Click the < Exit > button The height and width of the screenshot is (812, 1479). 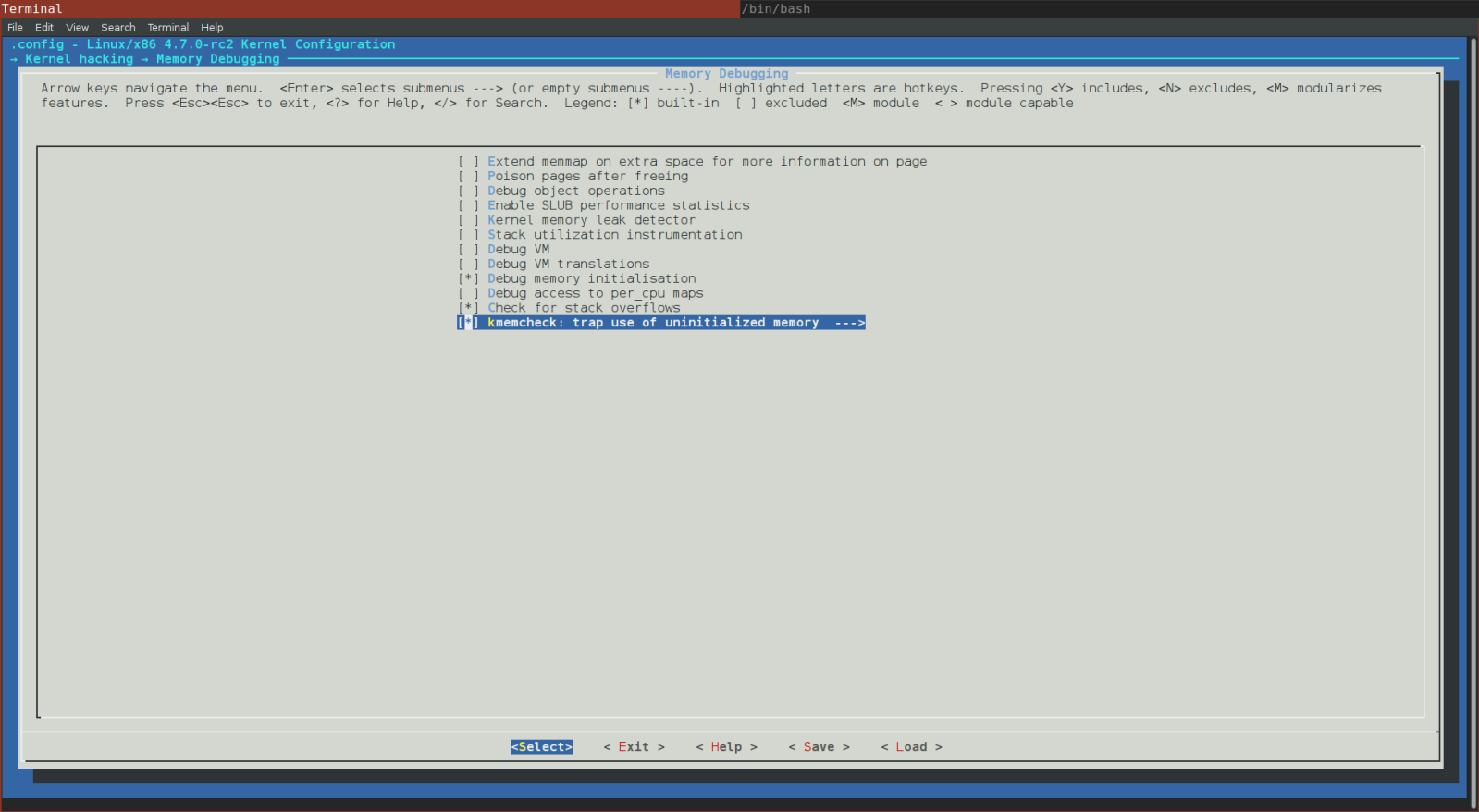coord(634,747)
